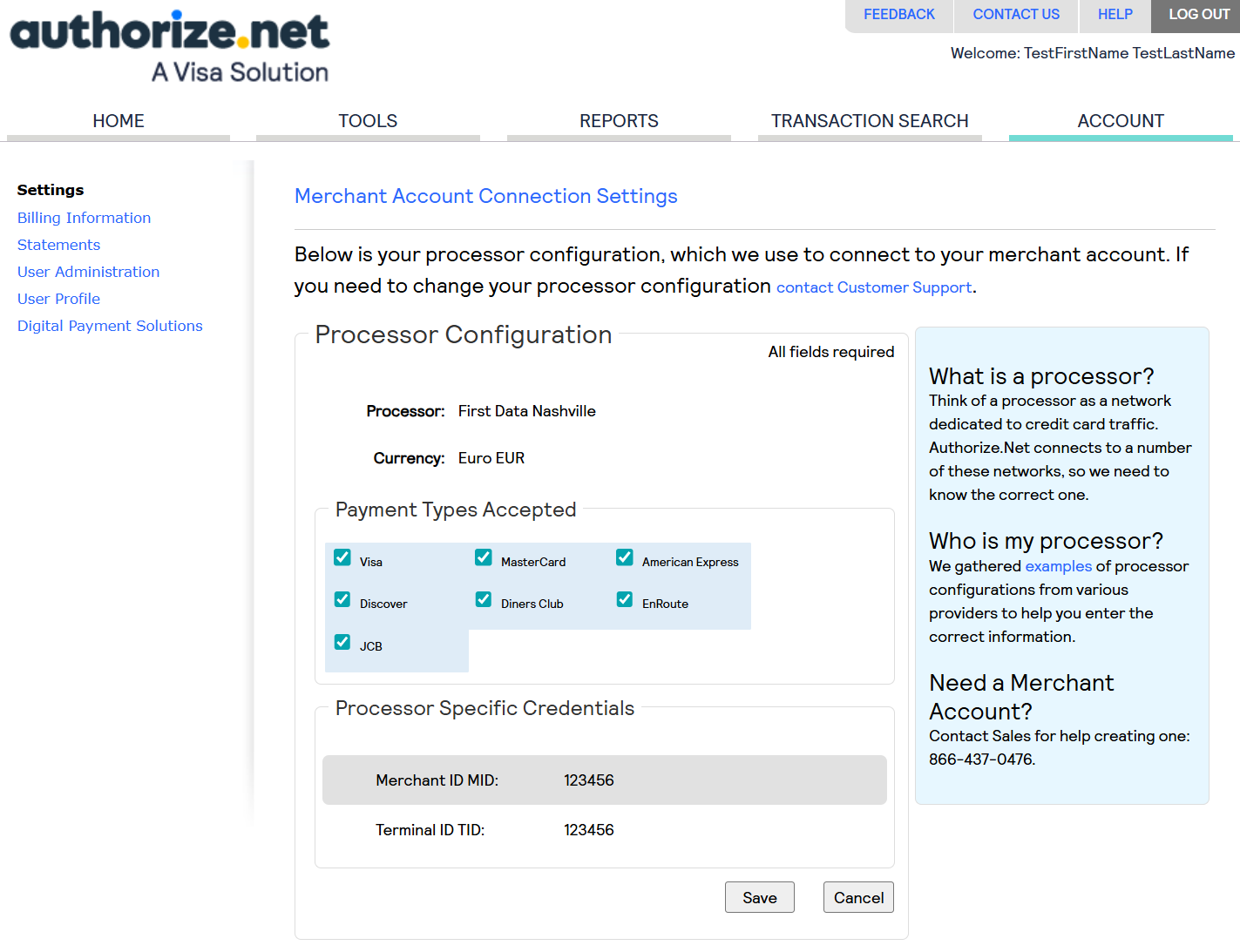This screenshot has width=1240, height=952.
Task: Click the Merchant ID MID value 123456
Action: tap(589, 780)
